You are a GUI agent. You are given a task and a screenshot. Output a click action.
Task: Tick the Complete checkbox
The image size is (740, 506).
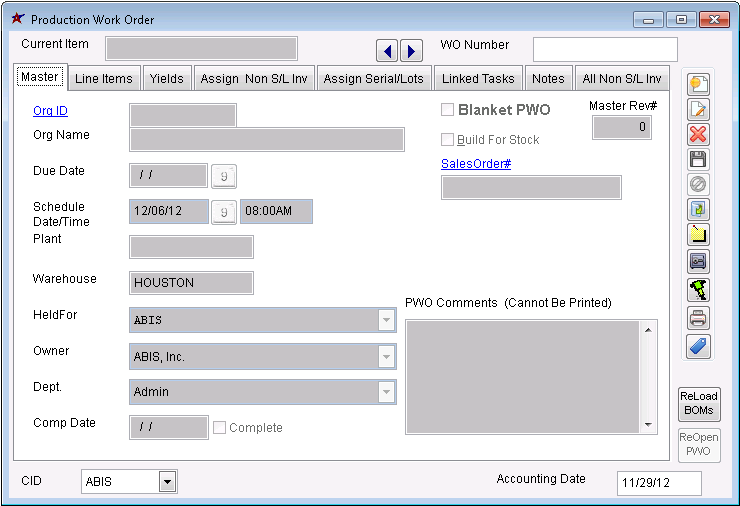[220, 428]
